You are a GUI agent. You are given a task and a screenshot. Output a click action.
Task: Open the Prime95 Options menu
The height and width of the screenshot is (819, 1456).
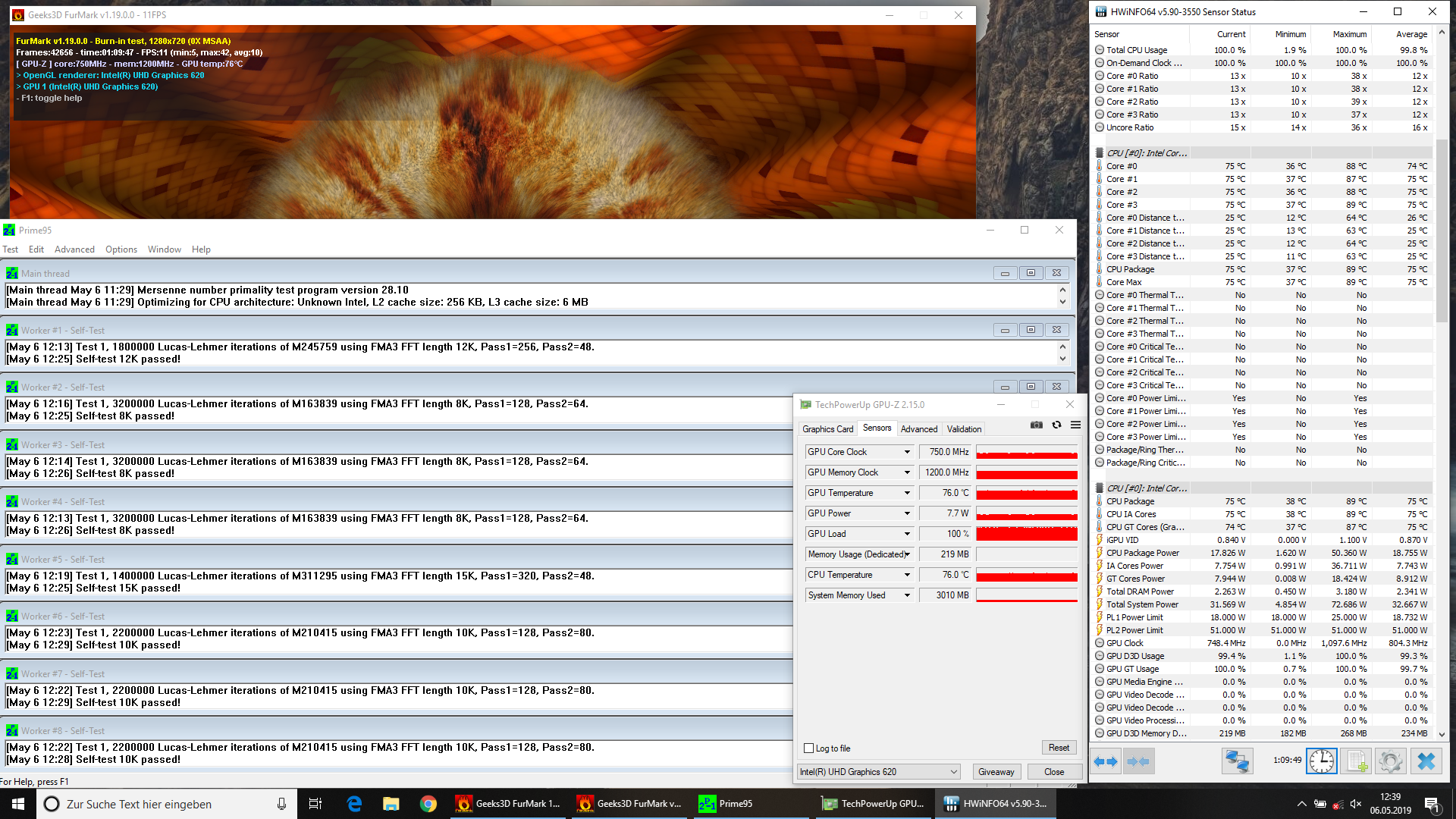tap(121, 249)
